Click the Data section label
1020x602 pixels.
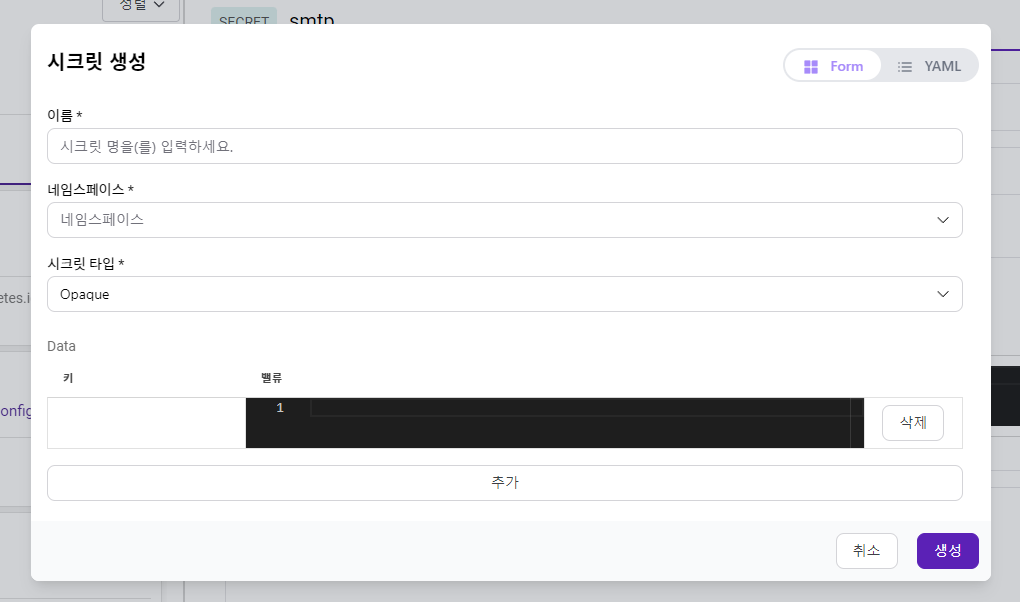[x=61, y=346]
